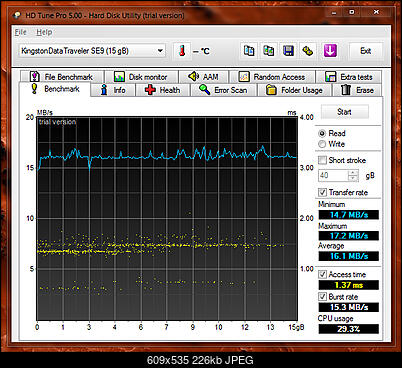The width and height of the screenshot is (402, 368).
Task: Maximize the HD Tune Pro window
Action: pos(352,13)
